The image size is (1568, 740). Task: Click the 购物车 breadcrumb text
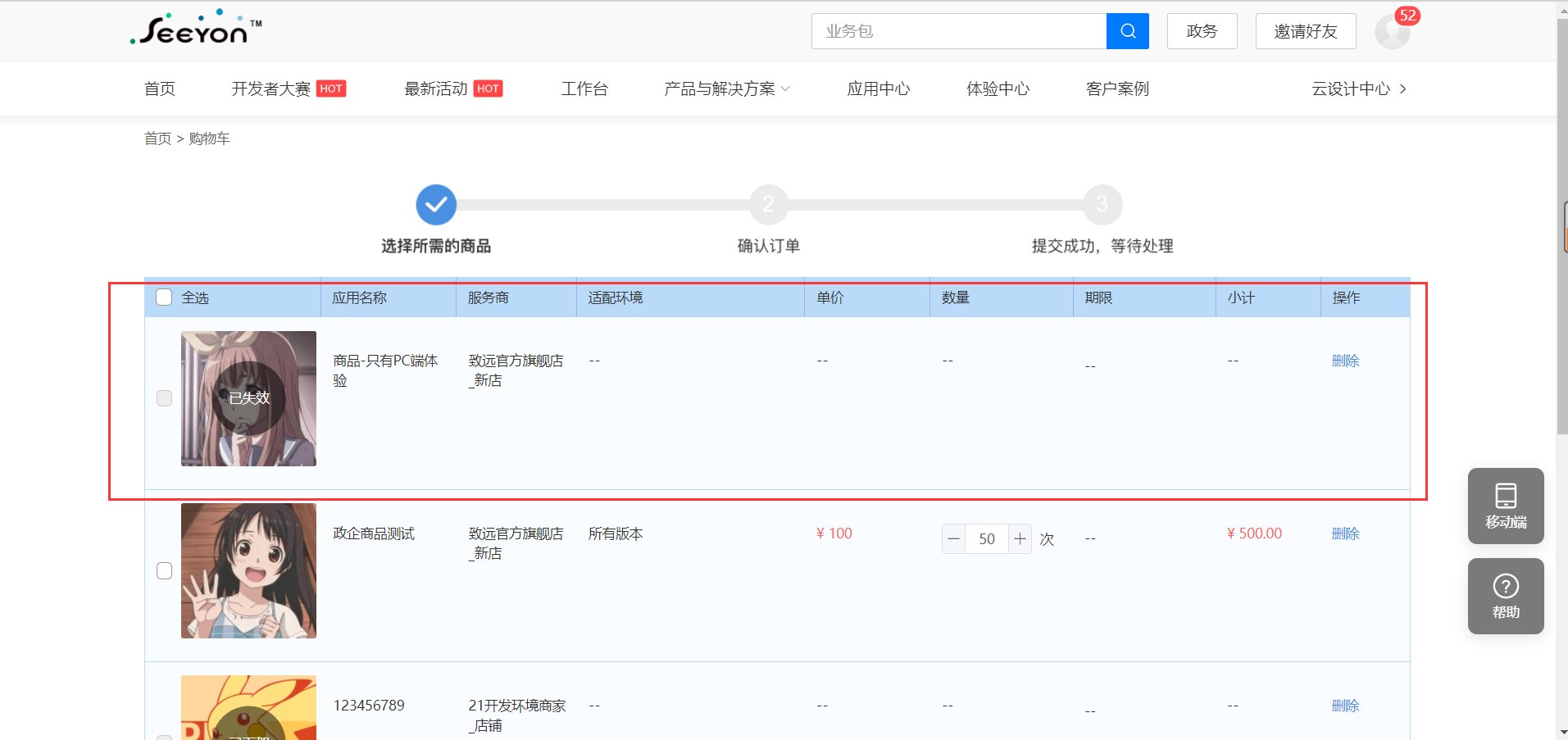[x=209, y=138]
